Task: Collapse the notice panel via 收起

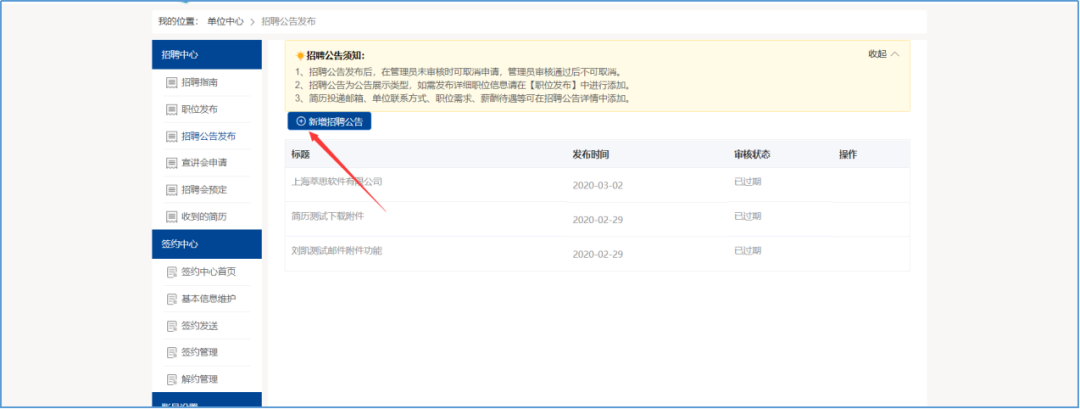Action: tap(883, 54)
